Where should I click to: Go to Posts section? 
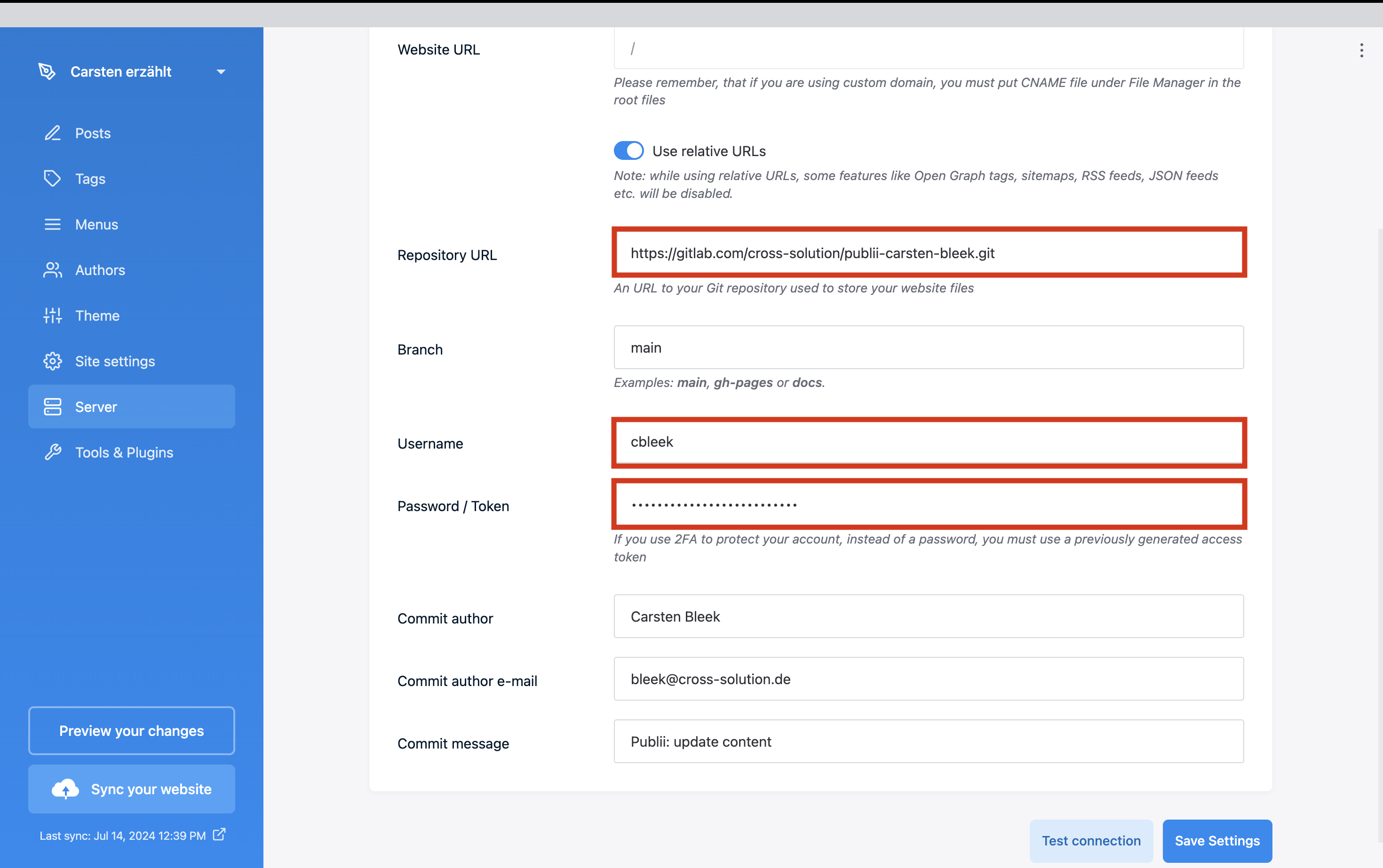tap(132, 133)
